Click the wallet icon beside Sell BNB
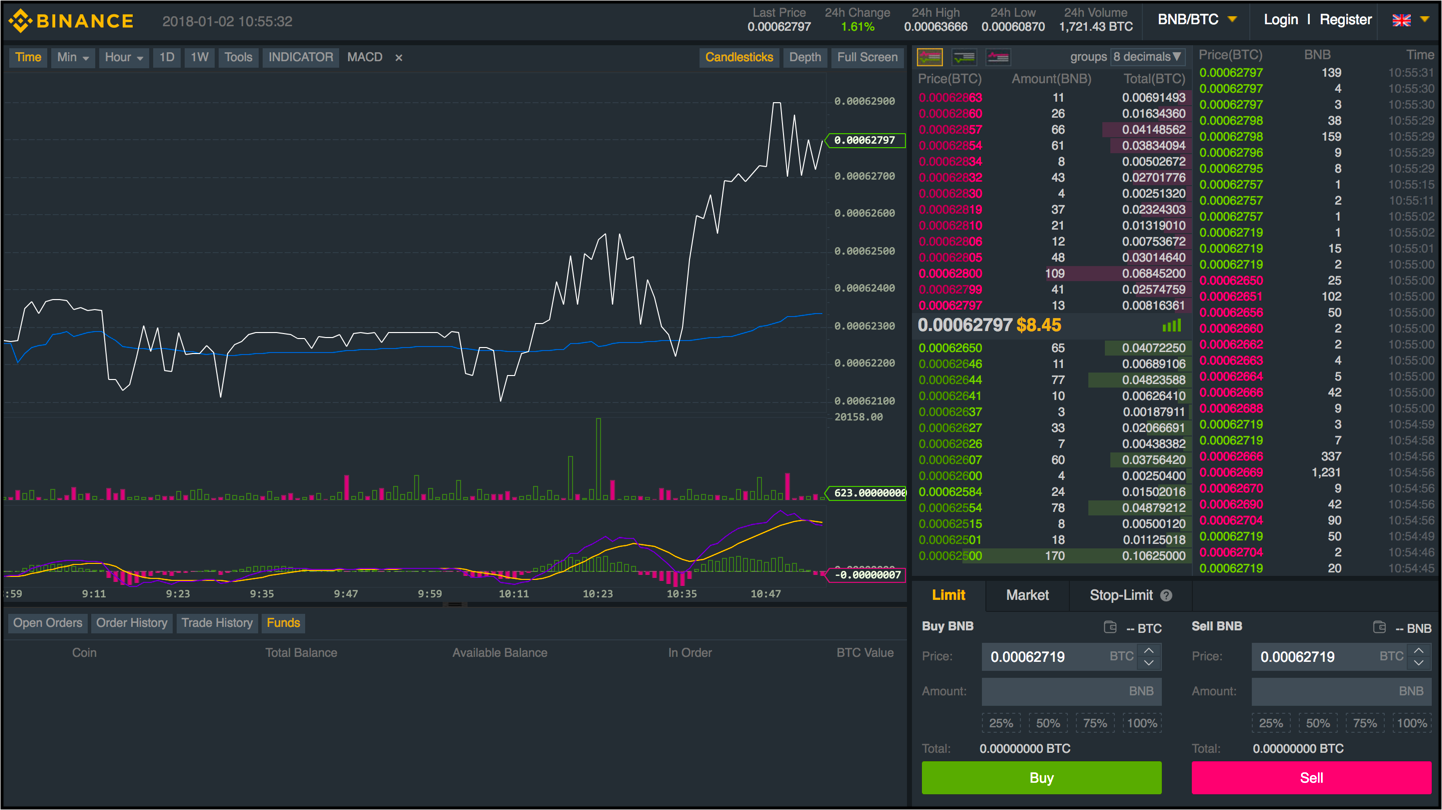Image resolution: width=1442 pixels, height=810 pixels. tap(1379, 627)
